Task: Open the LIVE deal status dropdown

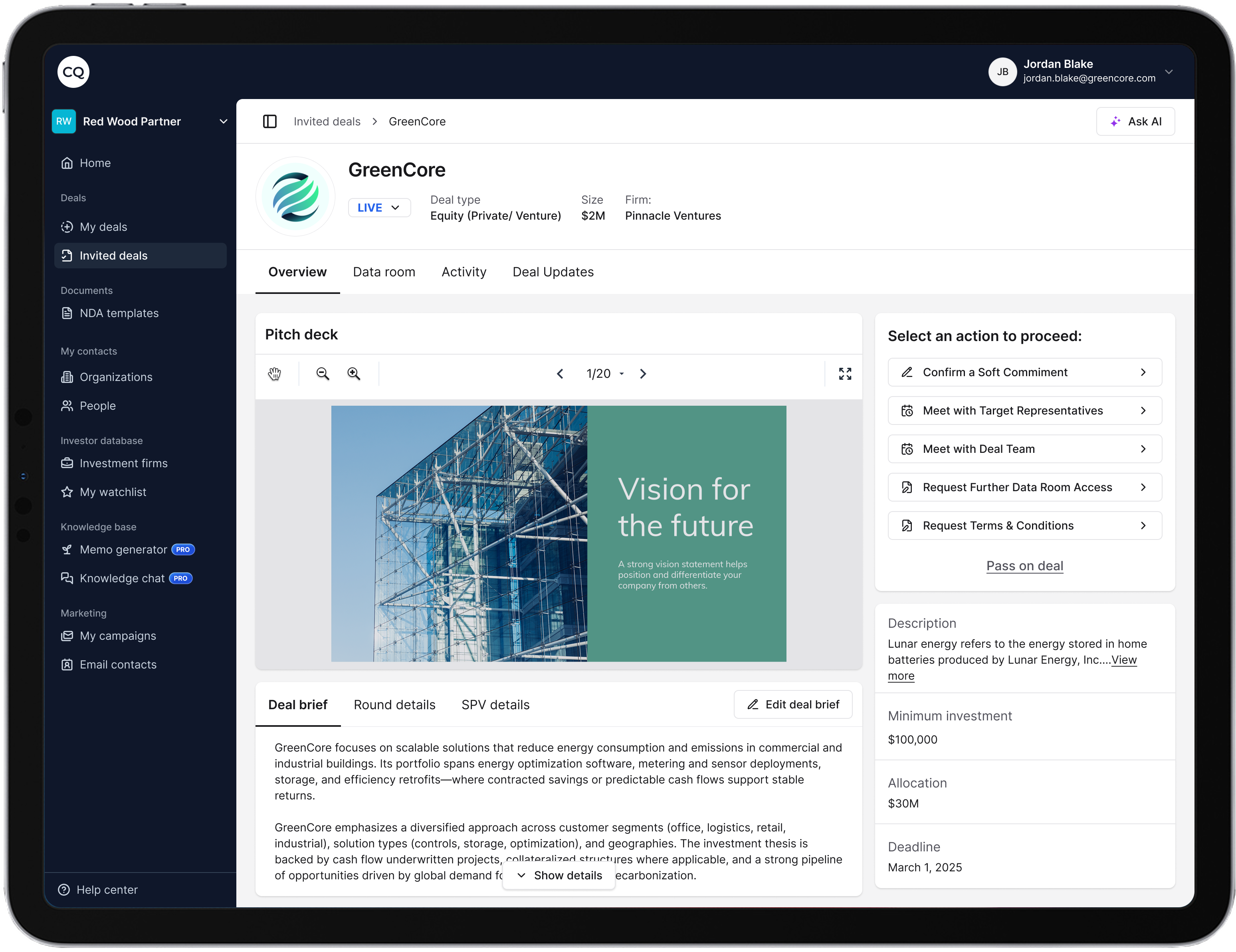Action: (378, 207)
